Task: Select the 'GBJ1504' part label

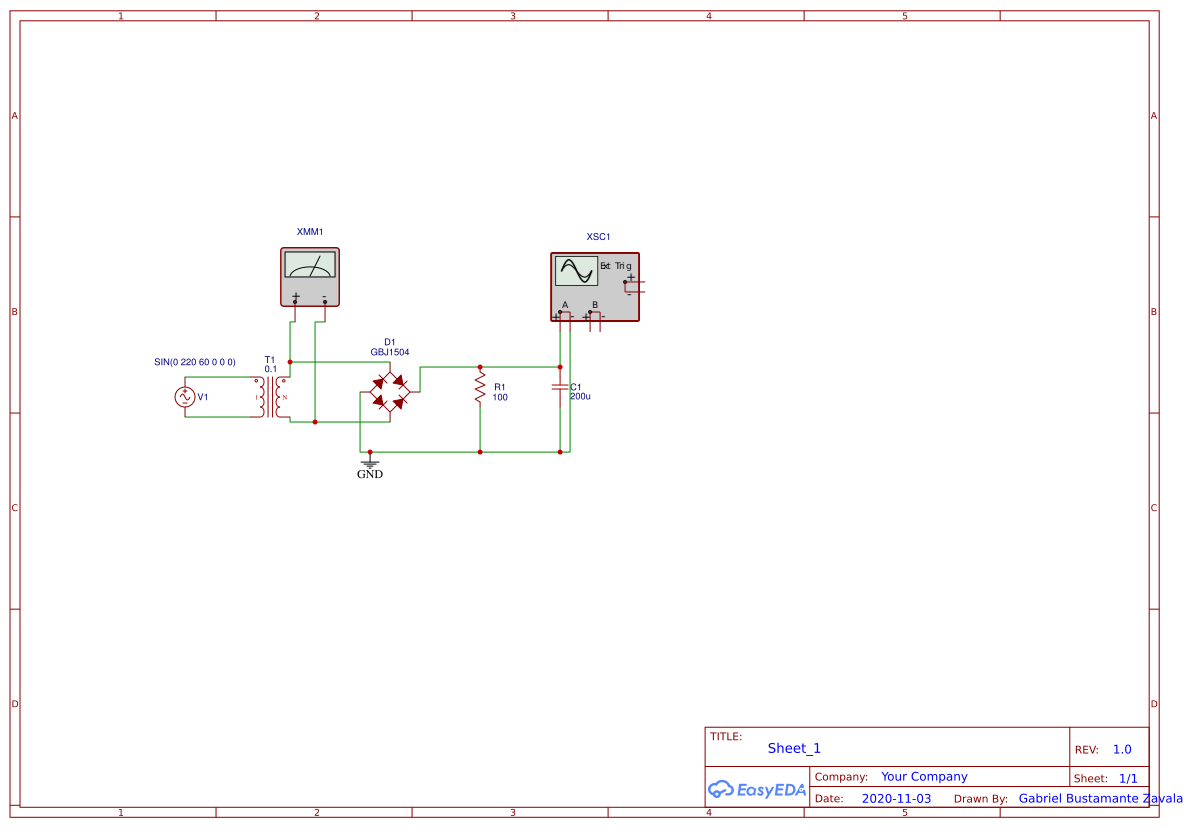Action: tap(390, 352)
